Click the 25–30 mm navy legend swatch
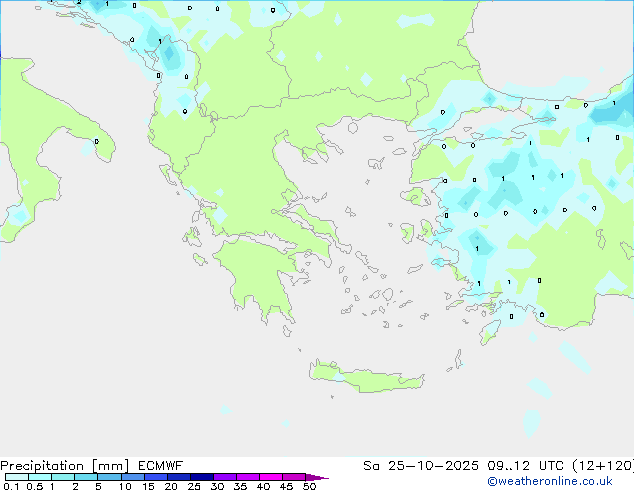 click(201, 477)
